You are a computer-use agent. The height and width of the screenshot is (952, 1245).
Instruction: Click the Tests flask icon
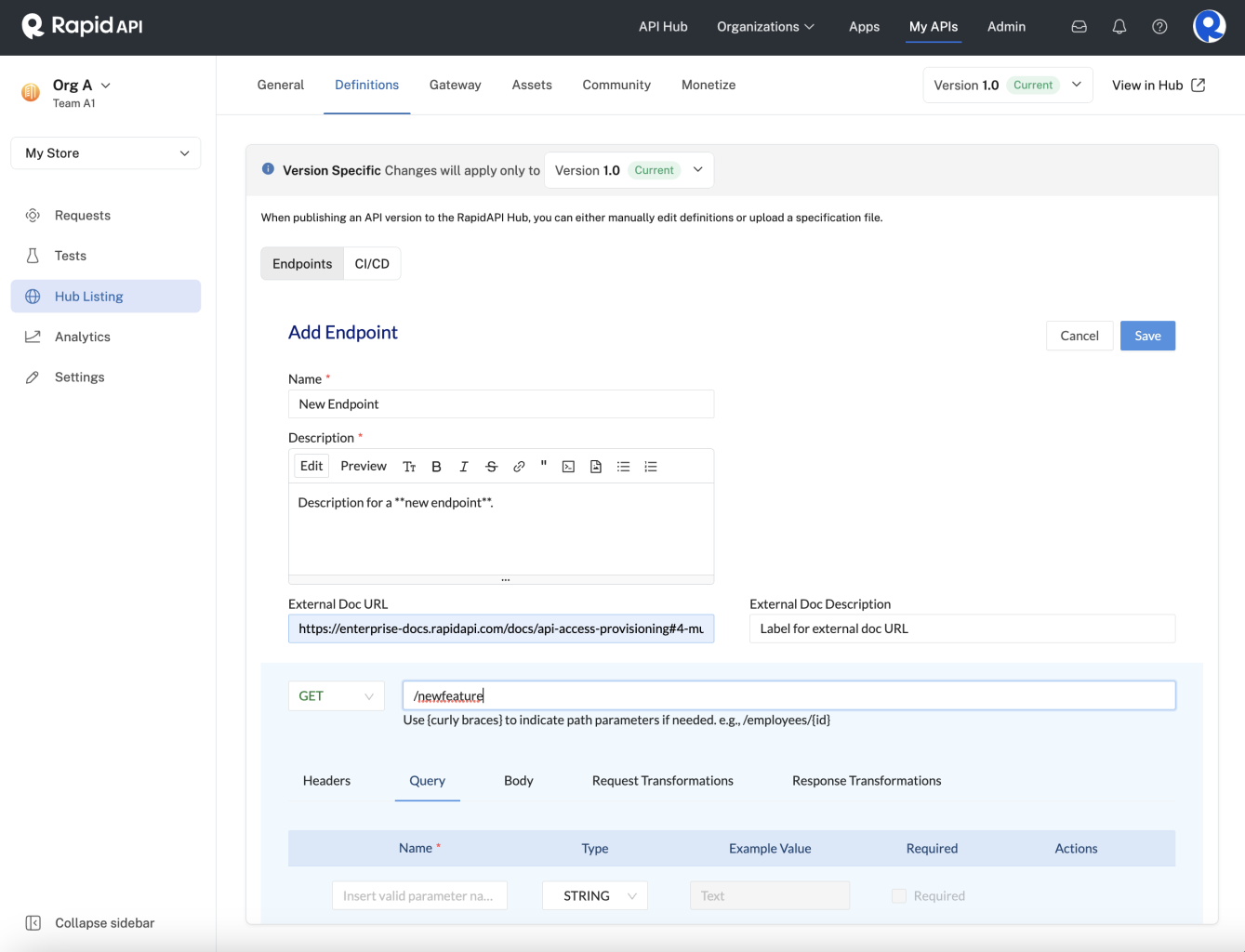pyautogui.click(x=33, y=256)
